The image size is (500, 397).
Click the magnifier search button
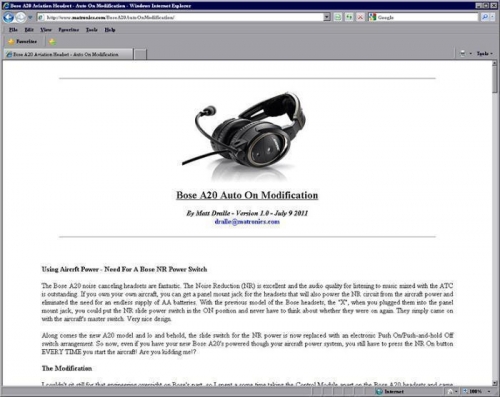(485, 17)
